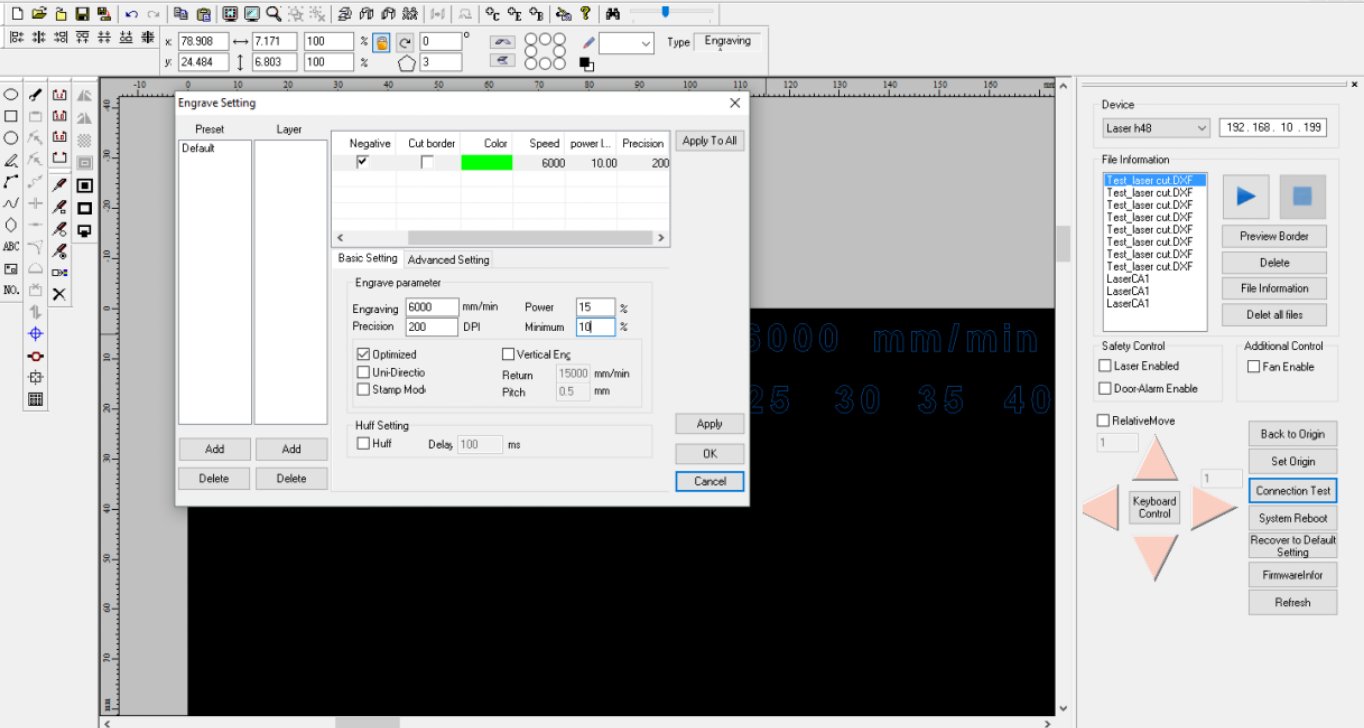
Task: Click the Apply To All button
Action: pyautogui.click(x=709, y=141)
